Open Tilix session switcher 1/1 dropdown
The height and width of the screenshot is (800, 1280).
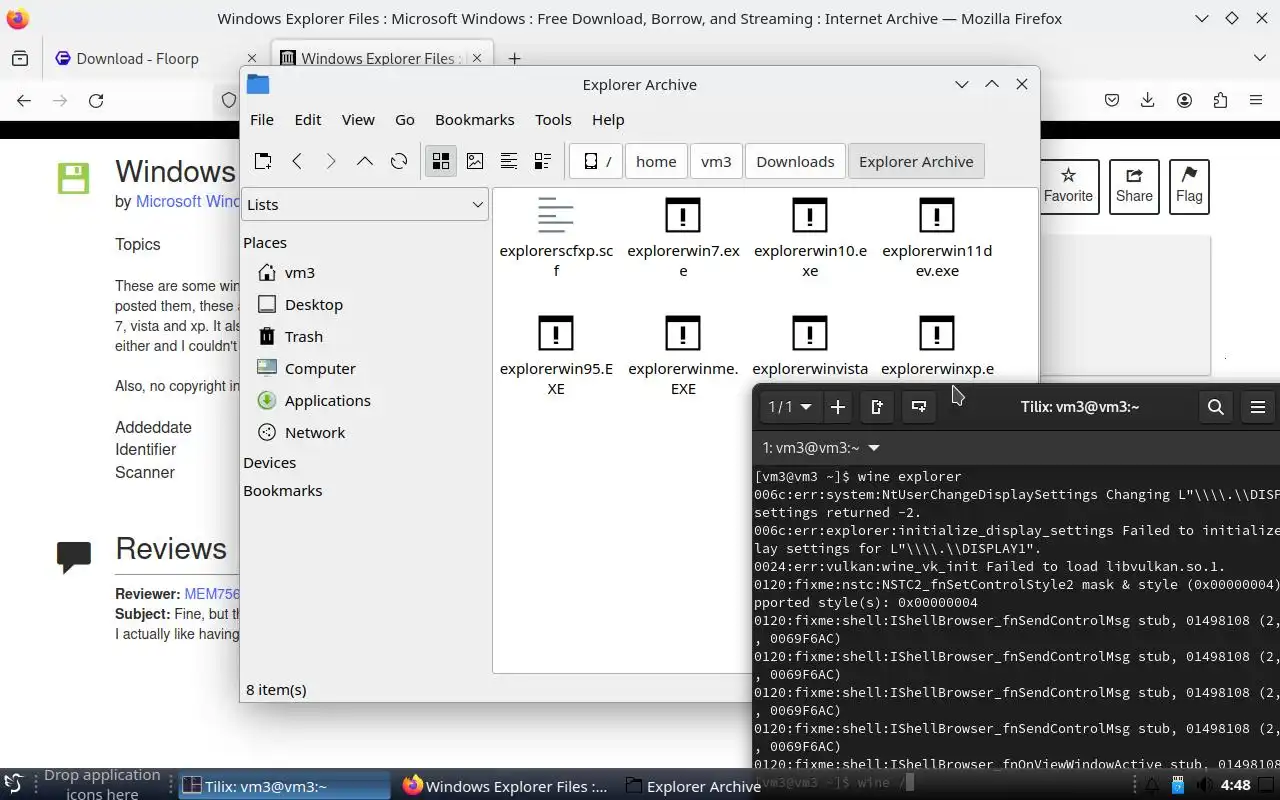point(789,407)
